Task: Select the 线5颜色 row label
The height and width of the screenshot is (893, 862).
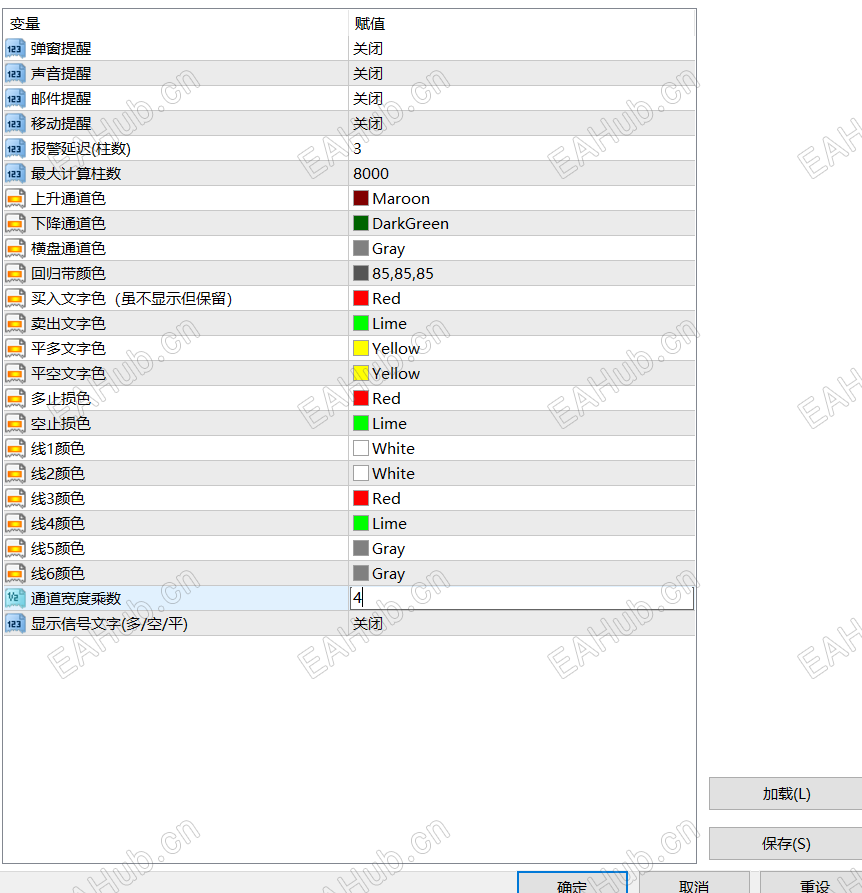Action: point(58,548)
